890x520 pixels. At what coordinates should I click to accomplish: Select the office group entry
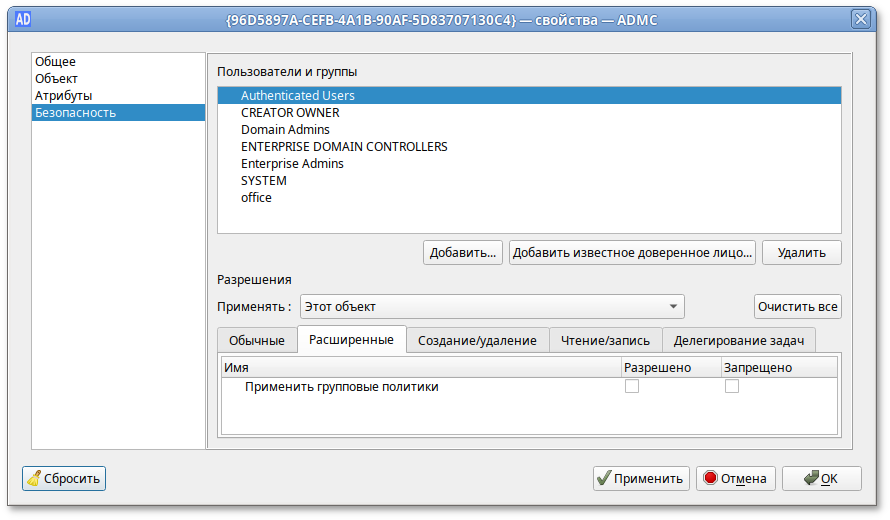(529, 198)
